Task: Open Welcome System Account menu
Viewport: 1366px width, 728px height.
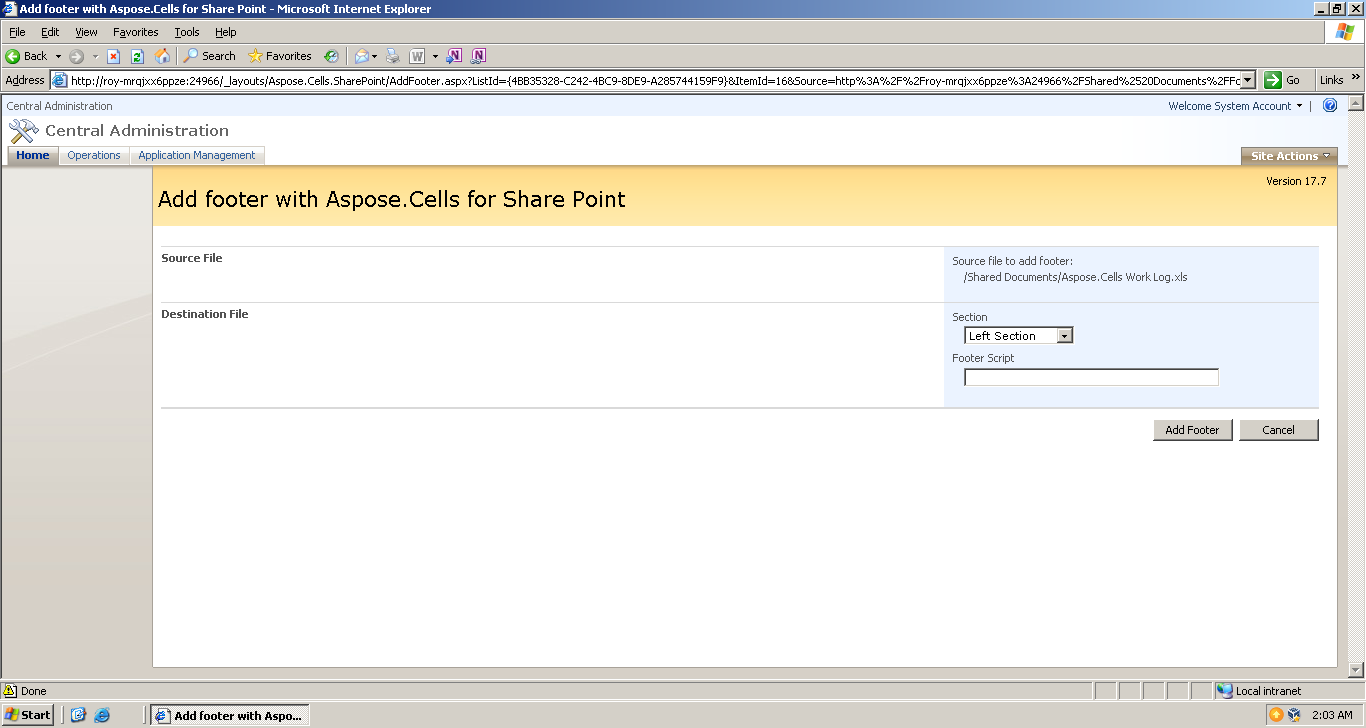Action: tap(1235, 106)
